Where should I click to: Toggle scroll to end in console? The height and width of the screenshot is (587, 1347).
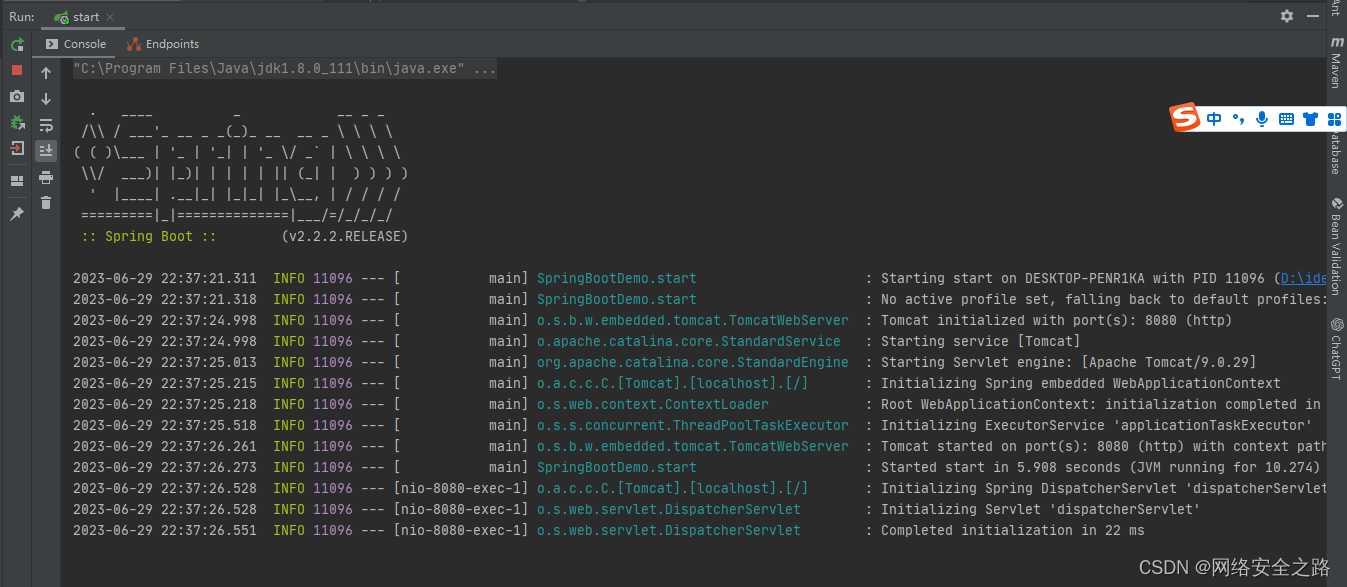(46, 150)
